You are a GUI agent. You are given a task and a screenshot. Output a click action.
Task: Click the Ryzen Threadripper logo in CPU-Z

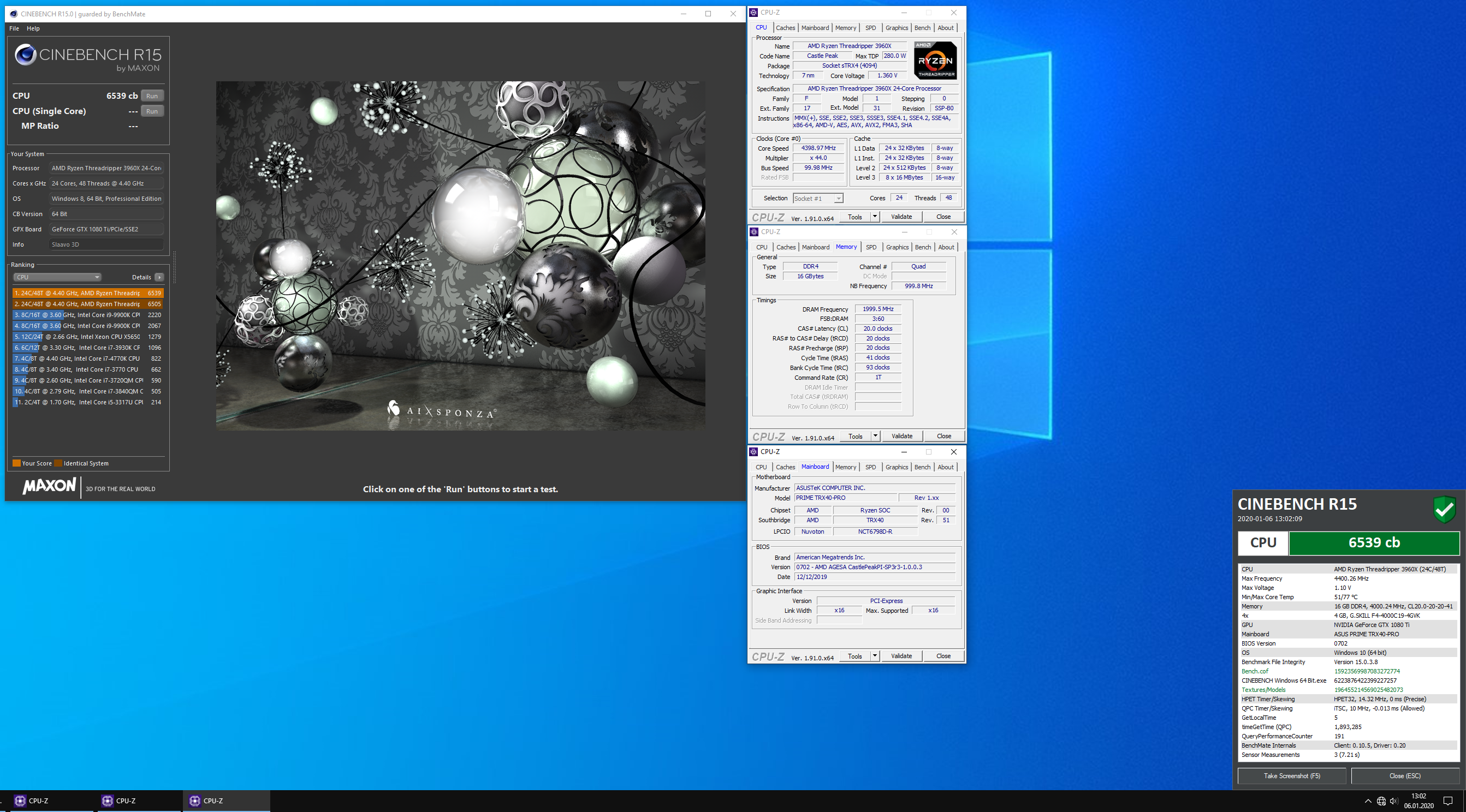point(935,60)
